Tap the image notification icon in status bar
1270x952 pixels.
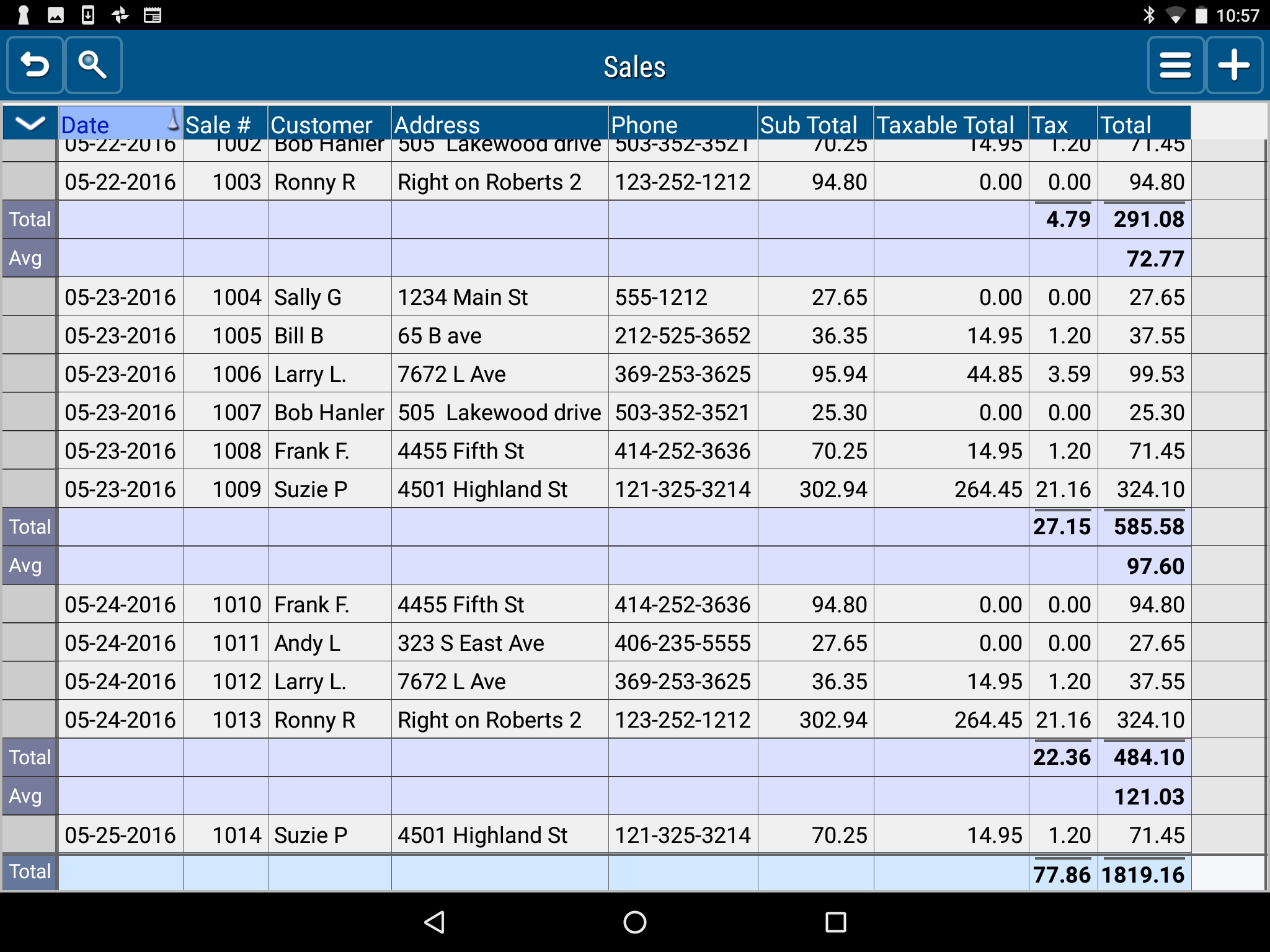tap(56, 15)
